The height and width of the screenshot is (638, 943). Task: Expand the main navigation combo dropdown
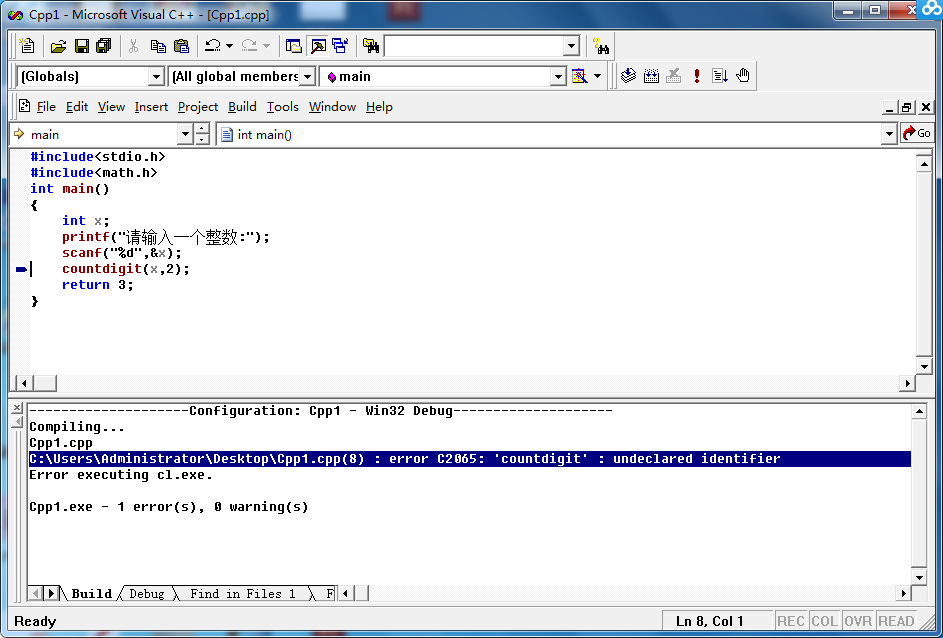tap(186, 134)
